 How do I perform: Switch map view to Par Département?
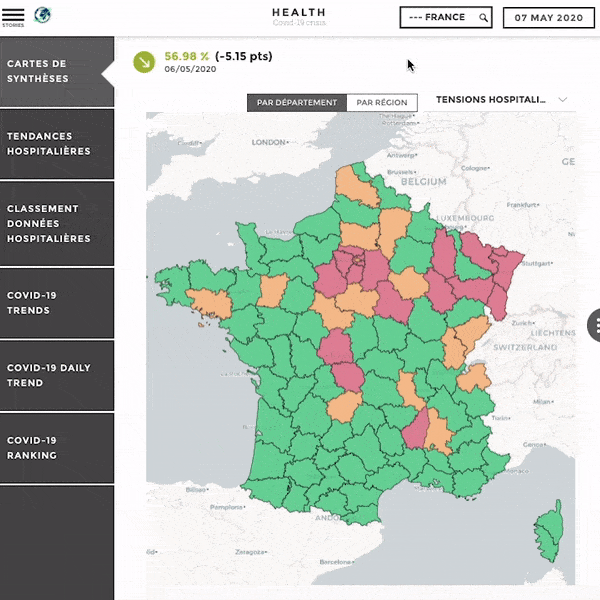pyautogui.click(x=296, y=103)
